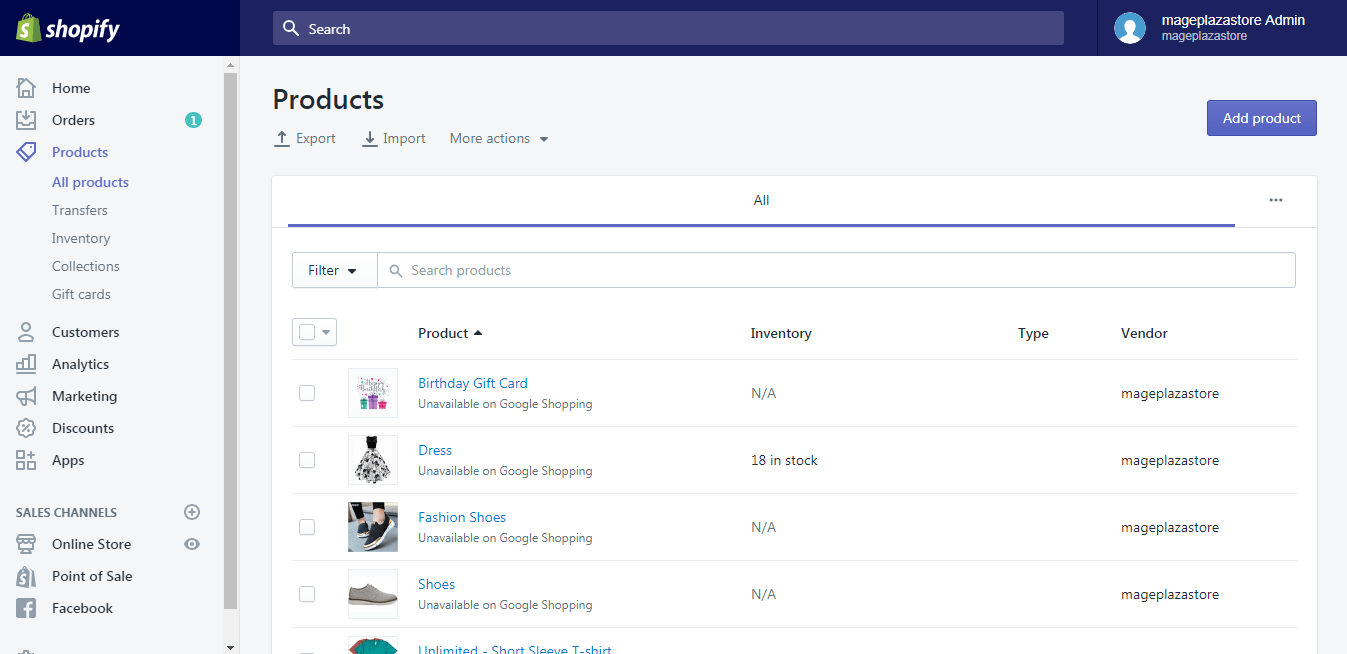This screenshot has width=1347, height=654.
Task: Switch to the All products tab
Action: pyautogui.click(x=90, y=181)
